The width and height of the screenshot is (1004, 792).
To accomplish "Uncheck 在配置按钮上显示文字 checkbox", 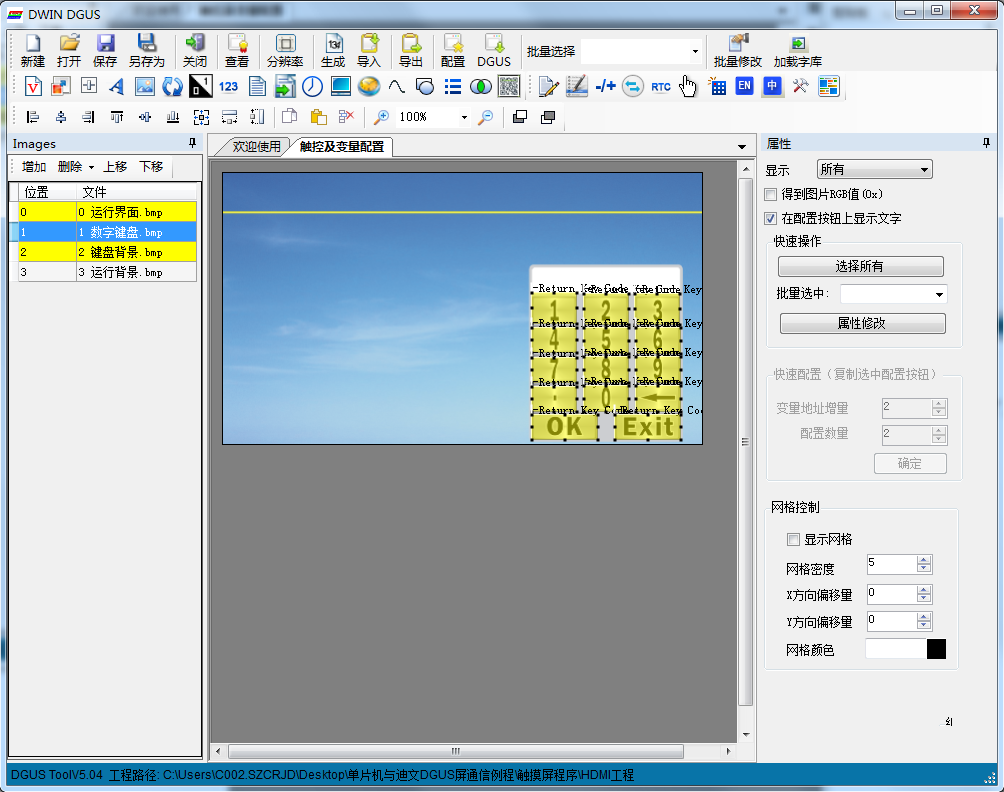I will tap(771, 218).
